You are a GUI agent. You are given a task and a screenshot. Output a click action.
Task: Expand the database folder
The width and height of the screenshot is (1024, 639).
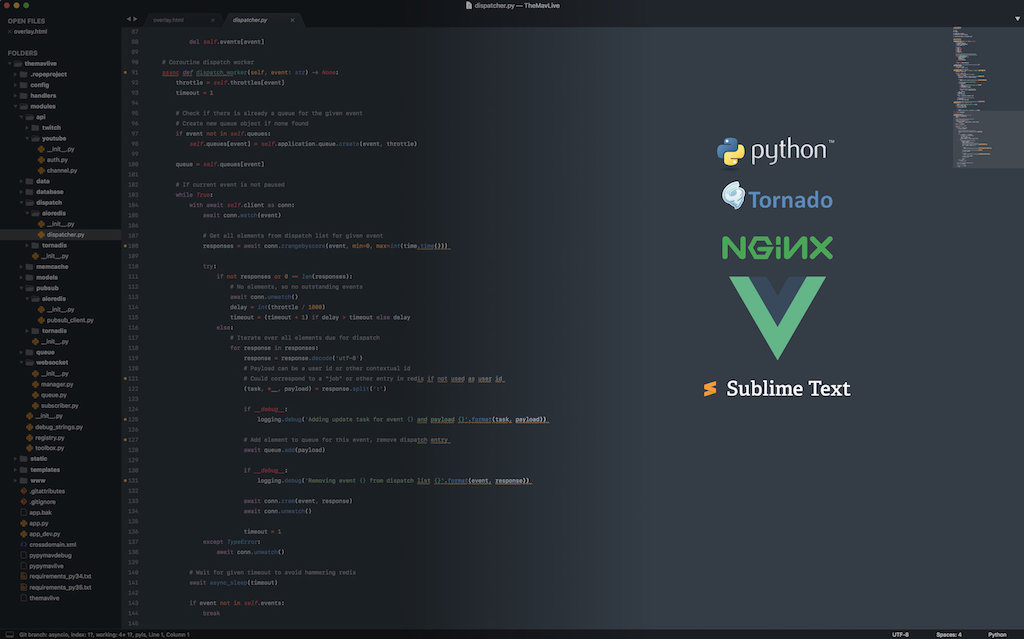pyautogui.click(x=22, y=192)
